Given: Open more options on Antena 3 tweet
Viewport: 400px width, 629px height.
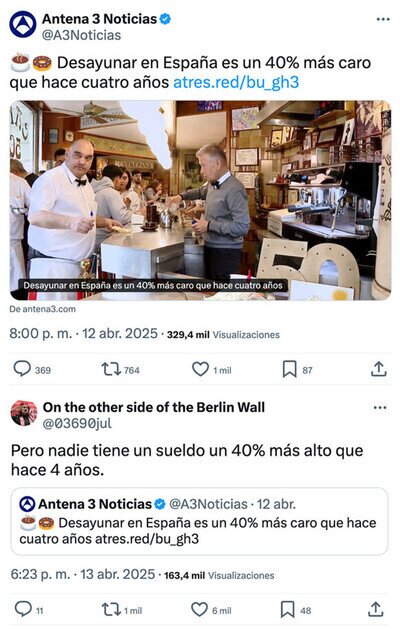Looking at the screenshot, I should coord(383,19).
